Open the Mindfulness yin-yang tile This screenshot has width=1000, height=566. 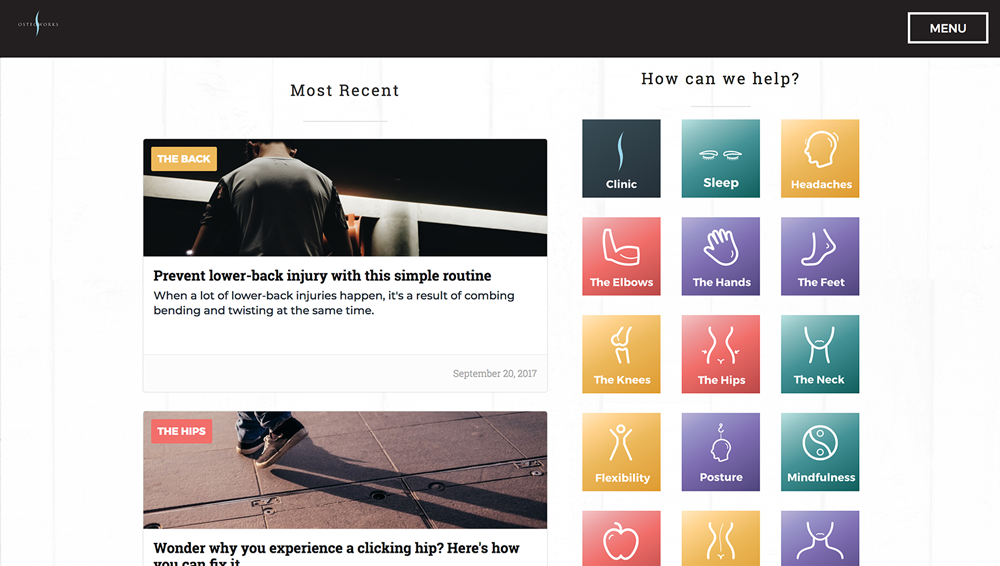(820, 452)
